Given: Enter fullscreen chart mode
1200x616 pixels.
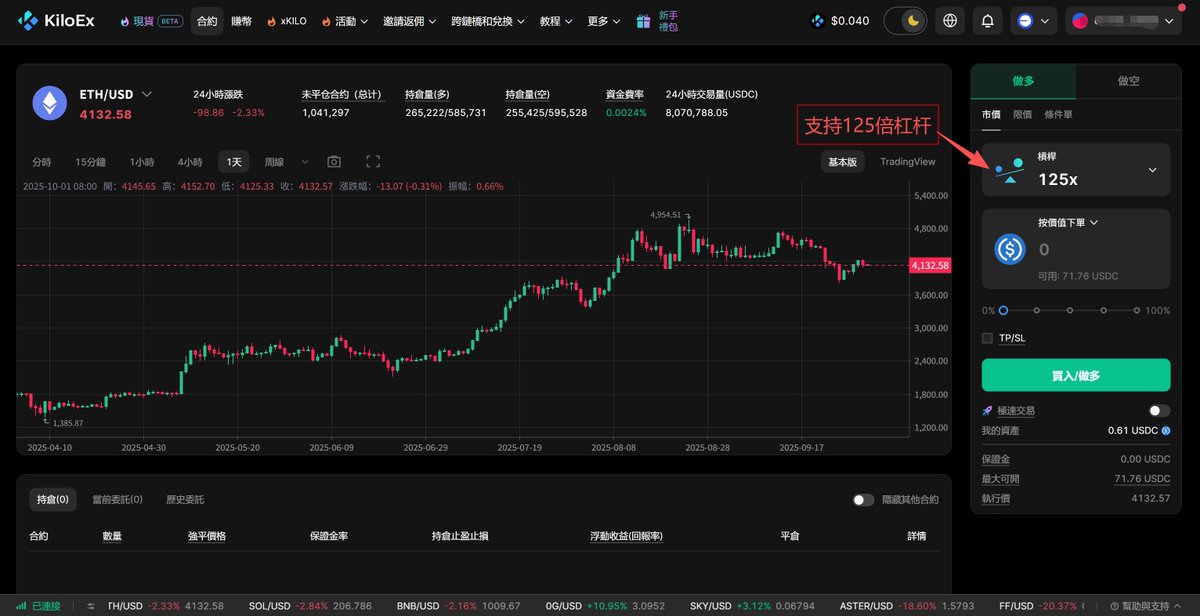Looking at the screenshot, I should [373, 162].
